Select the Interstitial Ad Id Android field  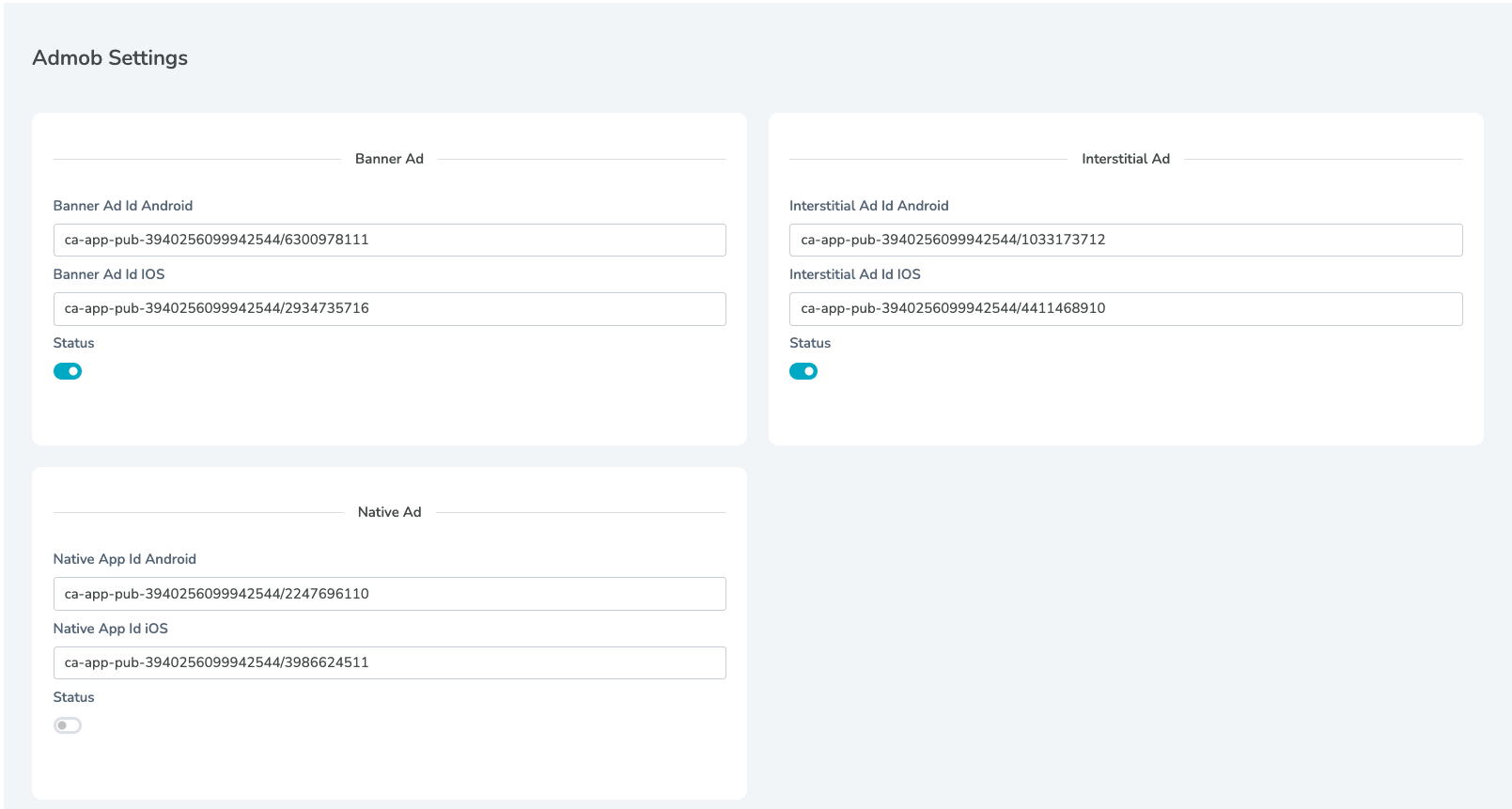(1125, 240)
